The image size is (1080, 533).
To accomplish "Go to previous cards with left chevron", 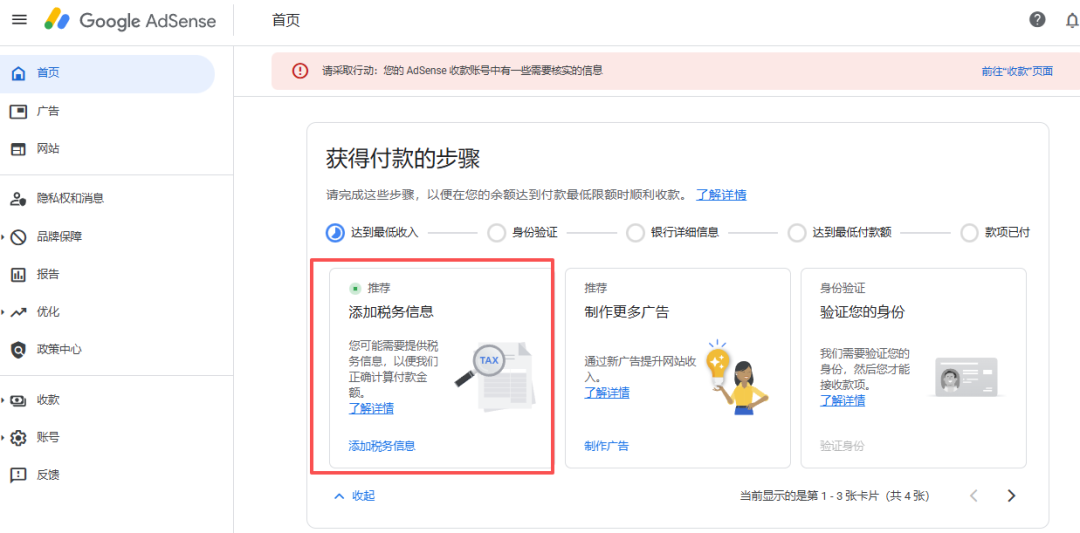I will (974, 496).
